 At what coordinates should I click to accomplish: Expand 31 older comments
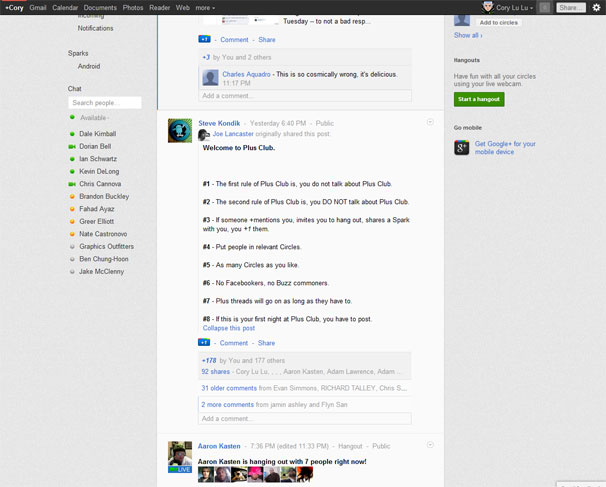tap(229, 388)
